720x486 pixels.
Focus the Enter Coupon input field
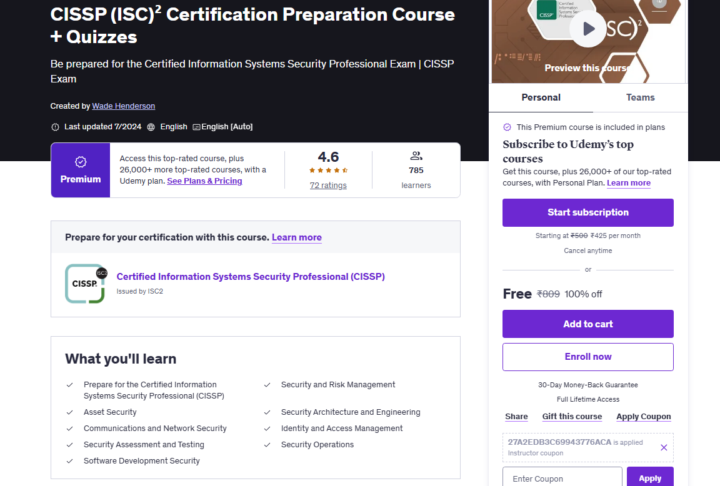[x=562, y=479]
